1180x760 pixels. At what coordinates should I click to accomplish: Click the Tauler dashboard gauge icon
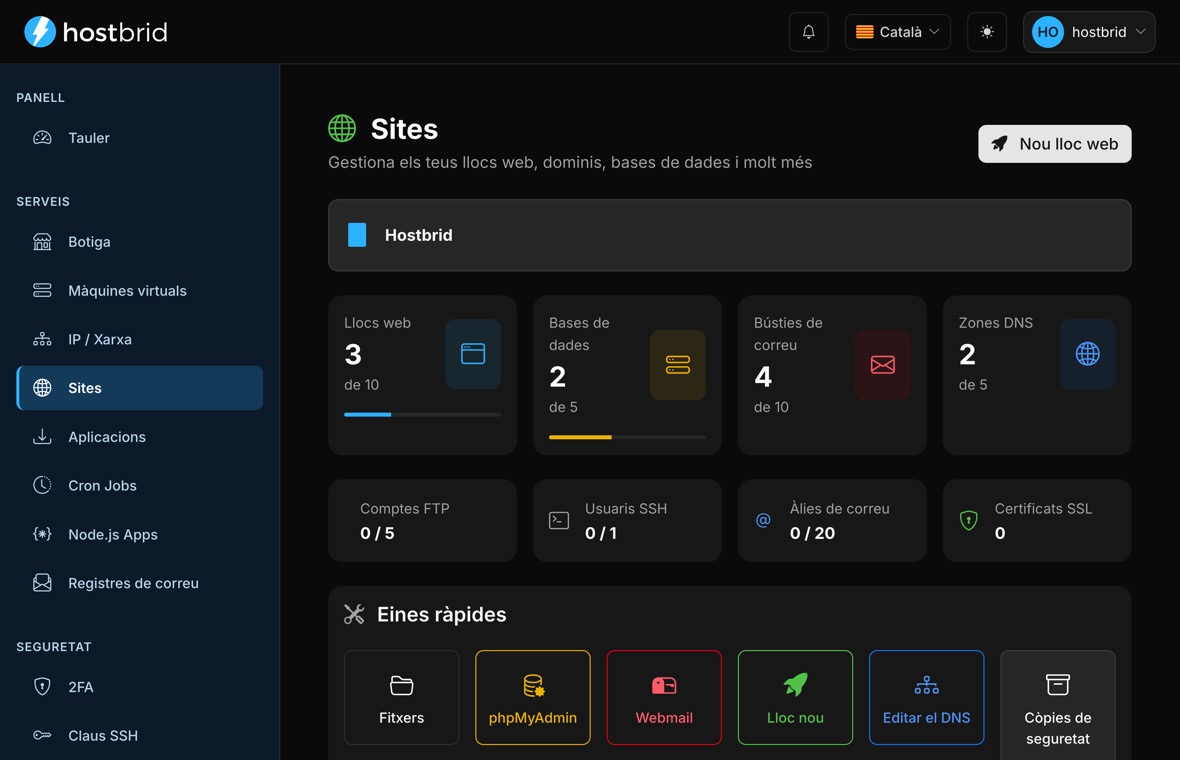[x=42, y=138]
